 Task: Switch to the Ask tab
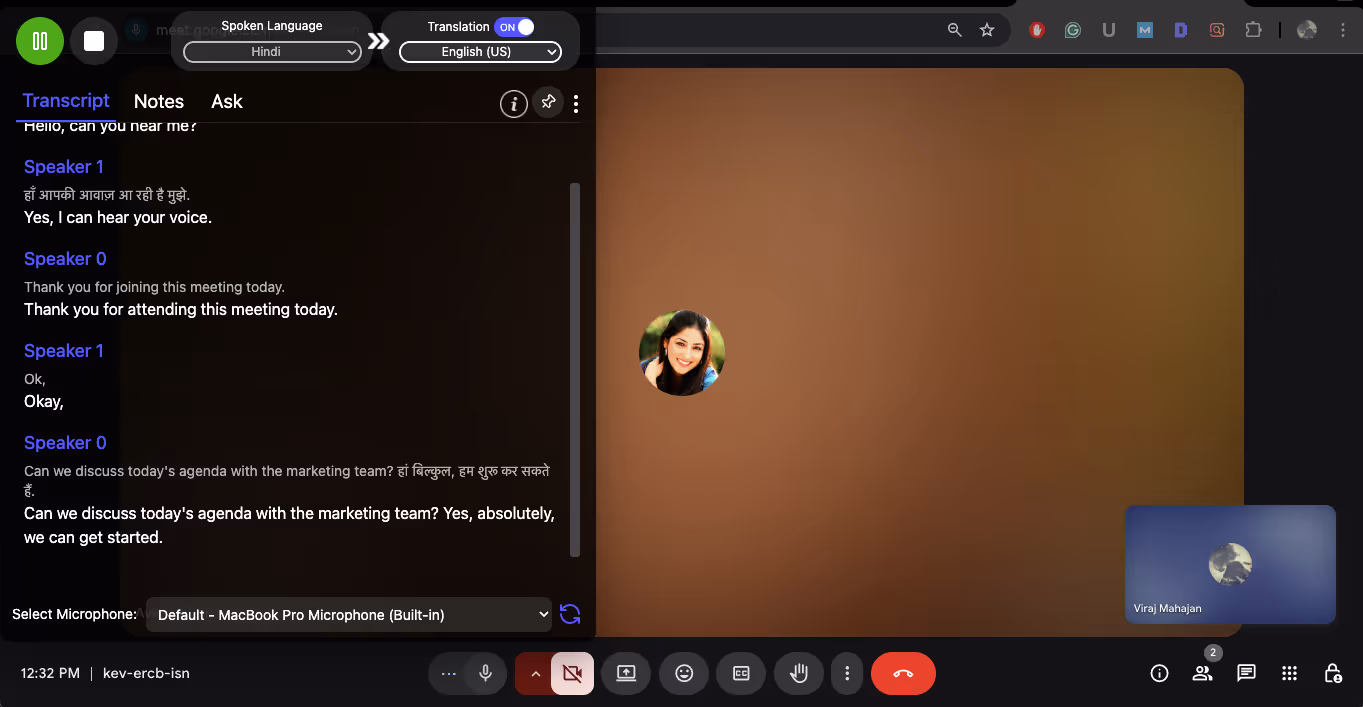click(227, 101)
